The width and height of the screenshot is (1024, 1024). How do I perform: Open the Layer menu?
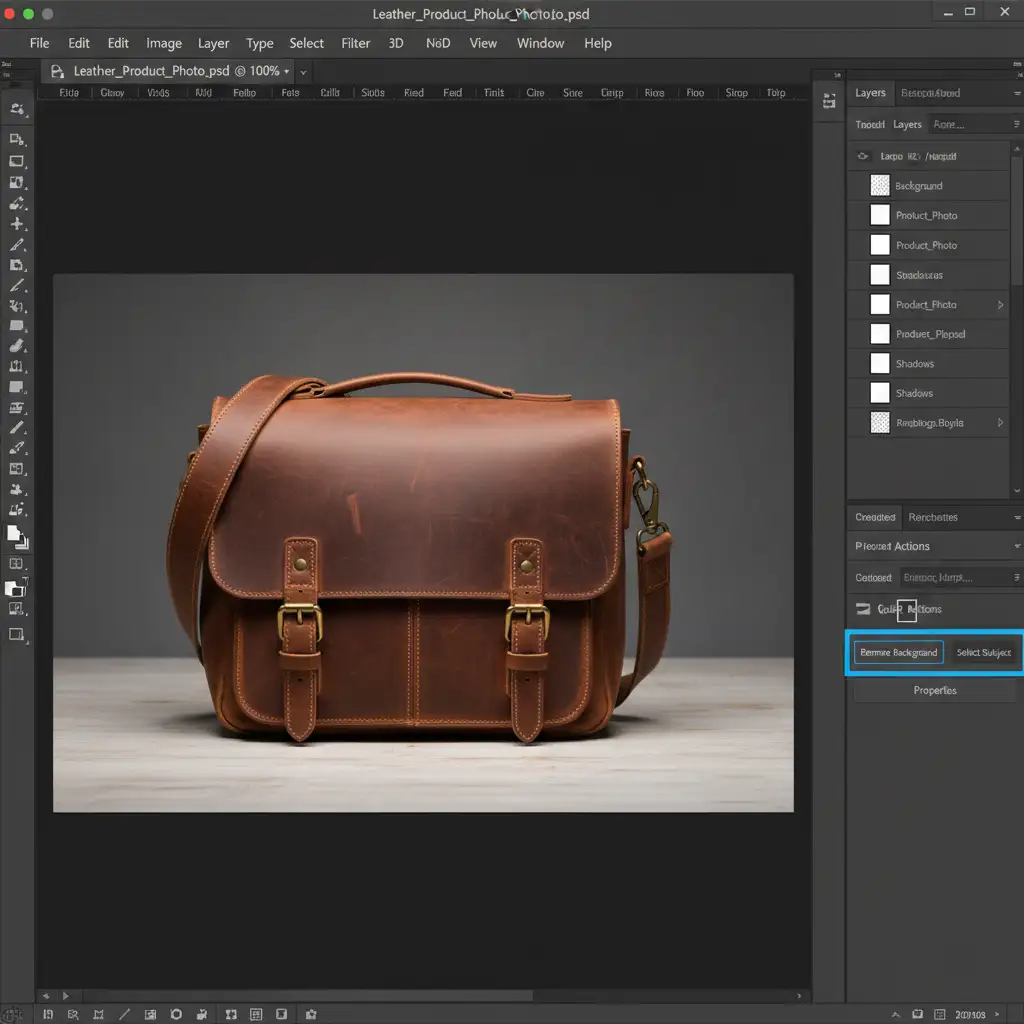click(213, 43)
